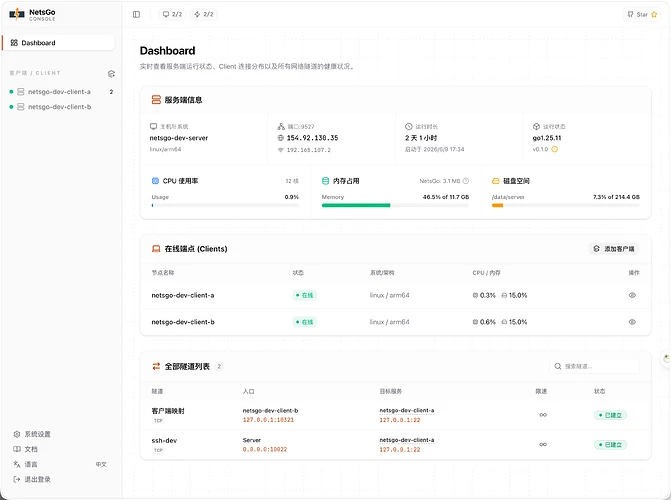View details of netsgo-dev-client-b eye icon
Viewport: 671px width, 500px height.
[632, 322]
